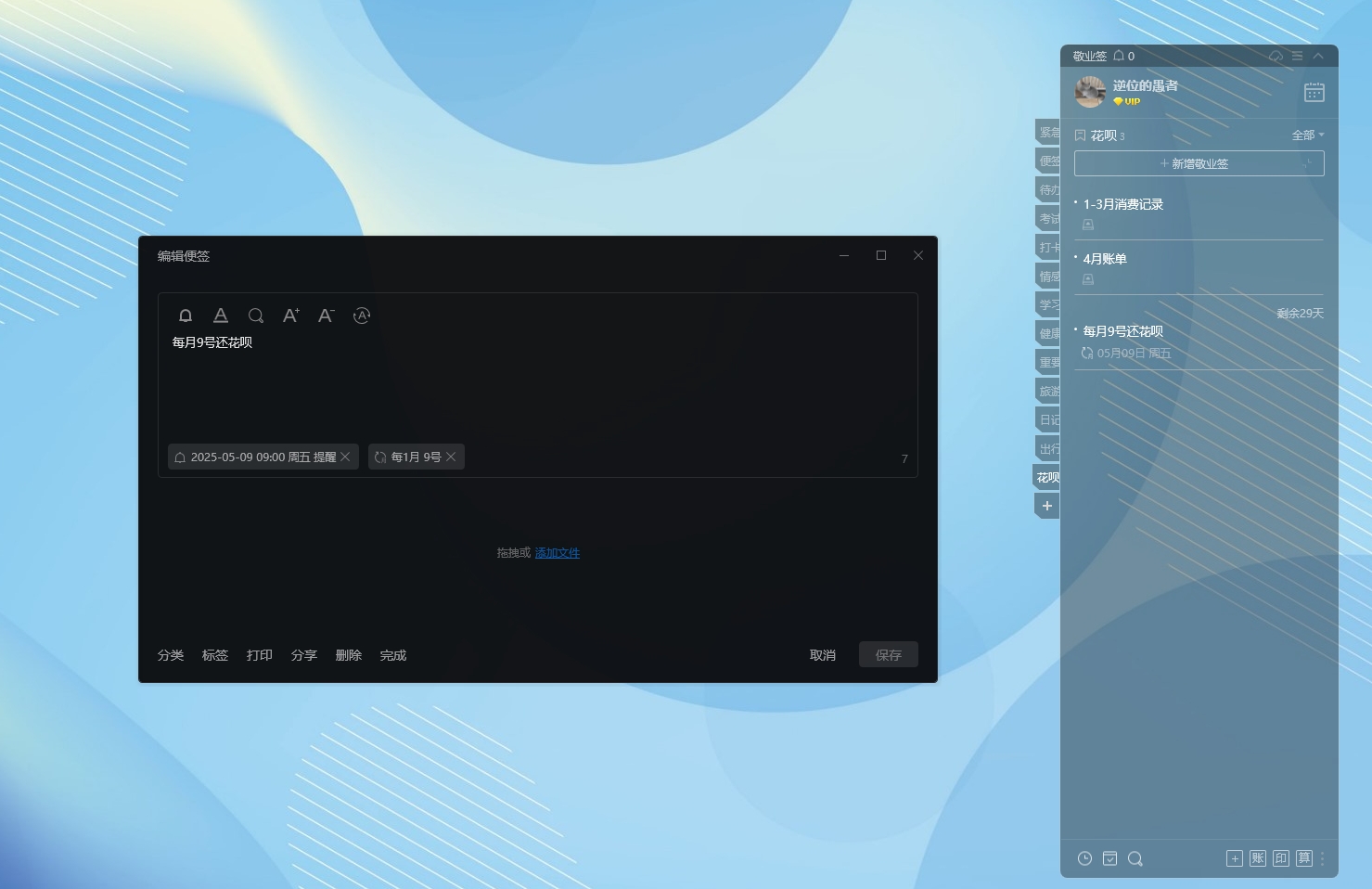Screen dimensions: 1372x889
Task: Remove the 2025-05-09 09:00 reminder tag
Action: coord(345,457)
